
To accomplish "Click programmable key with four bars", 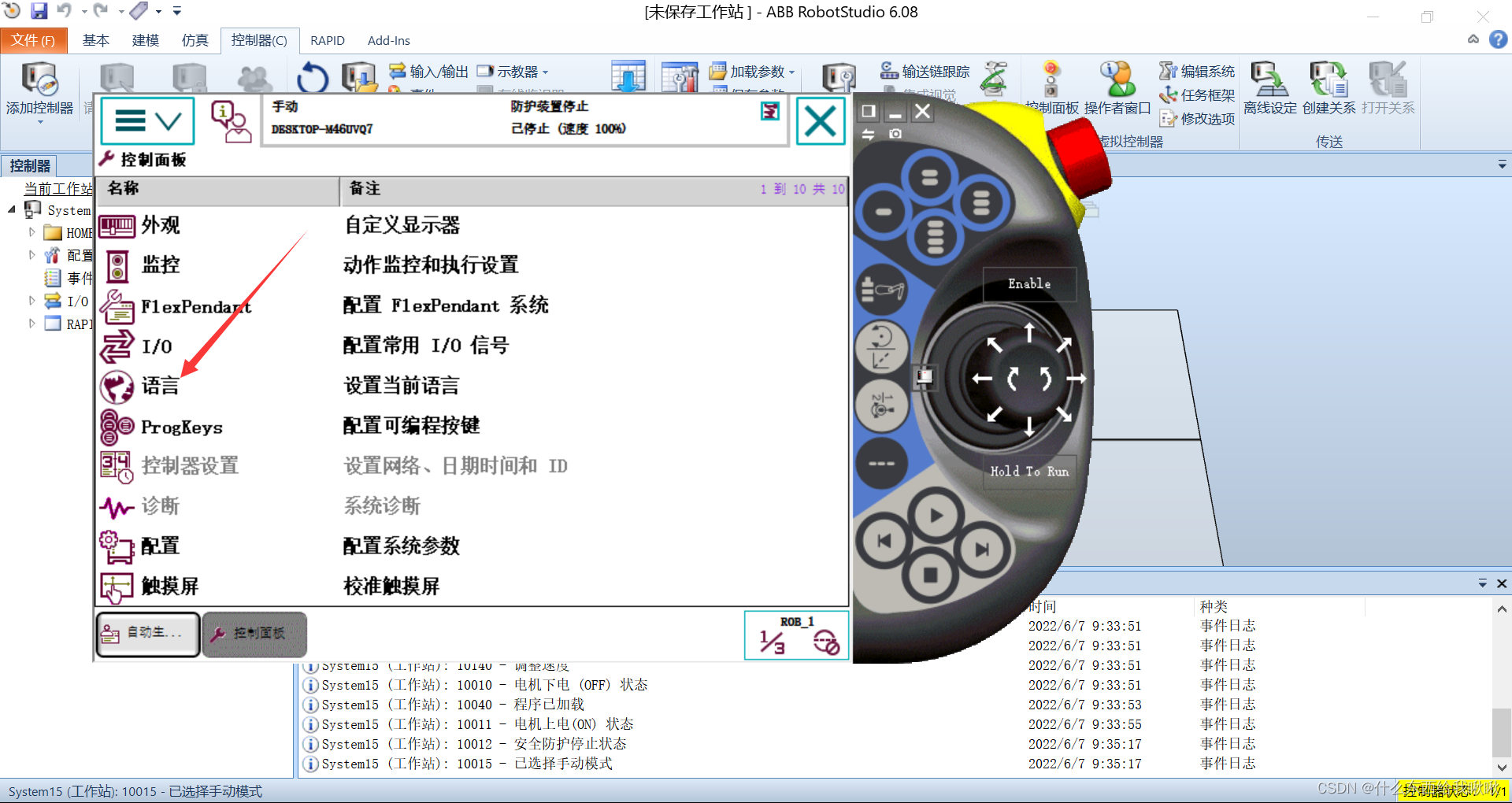I will (x=935, y=237).
